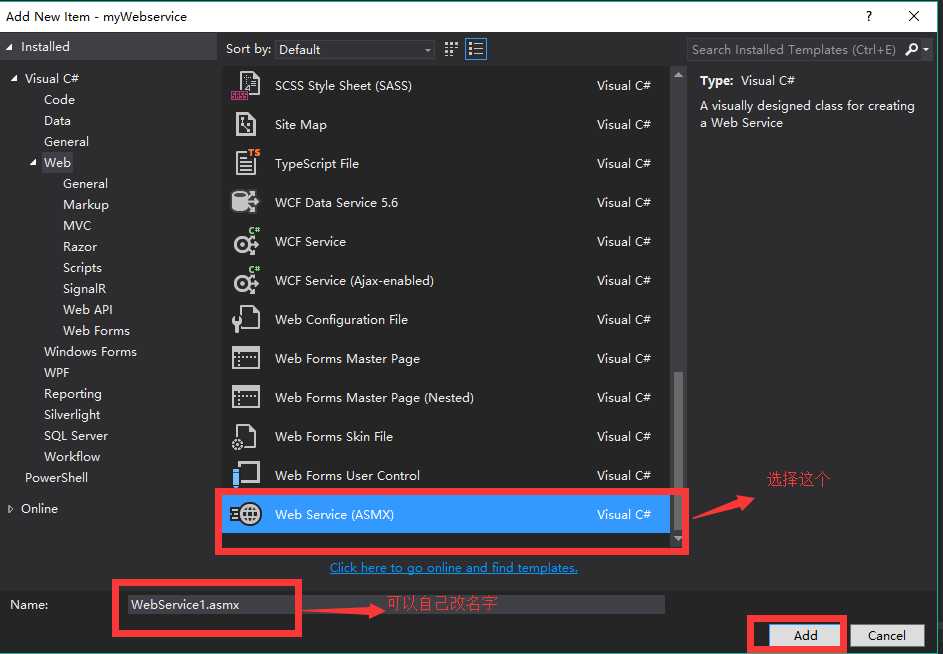943x654 pixels.
Task: Open the go online and find templates link
Action: (453, 567)
